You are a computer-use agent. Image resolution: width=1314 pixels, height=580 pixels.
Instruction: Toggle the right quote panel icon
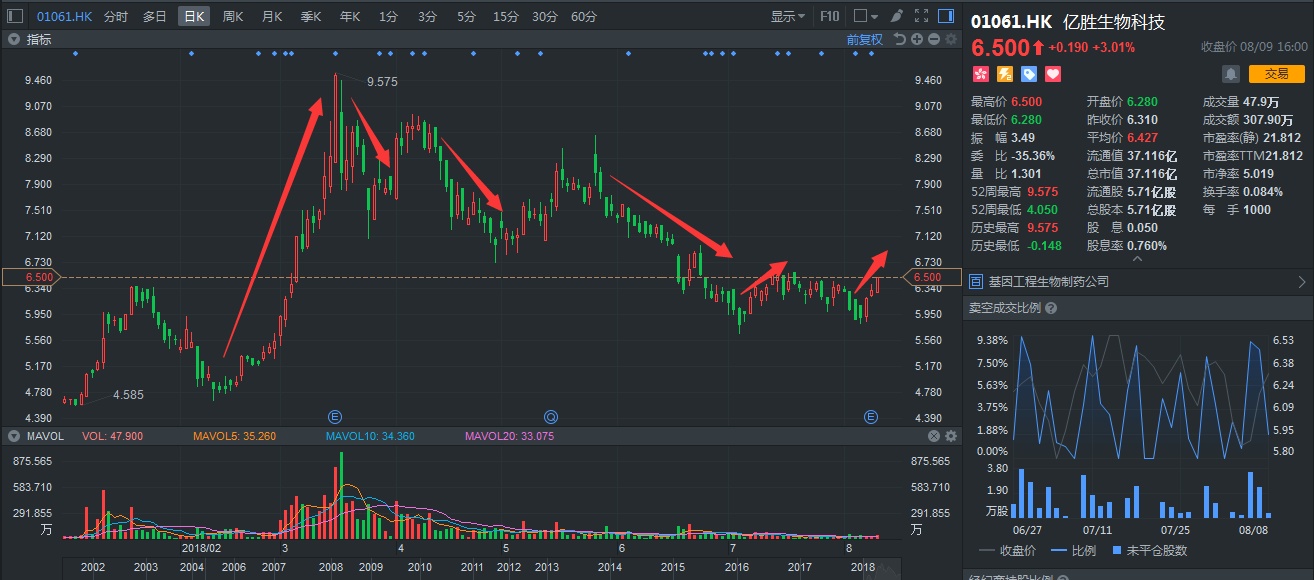945,16
